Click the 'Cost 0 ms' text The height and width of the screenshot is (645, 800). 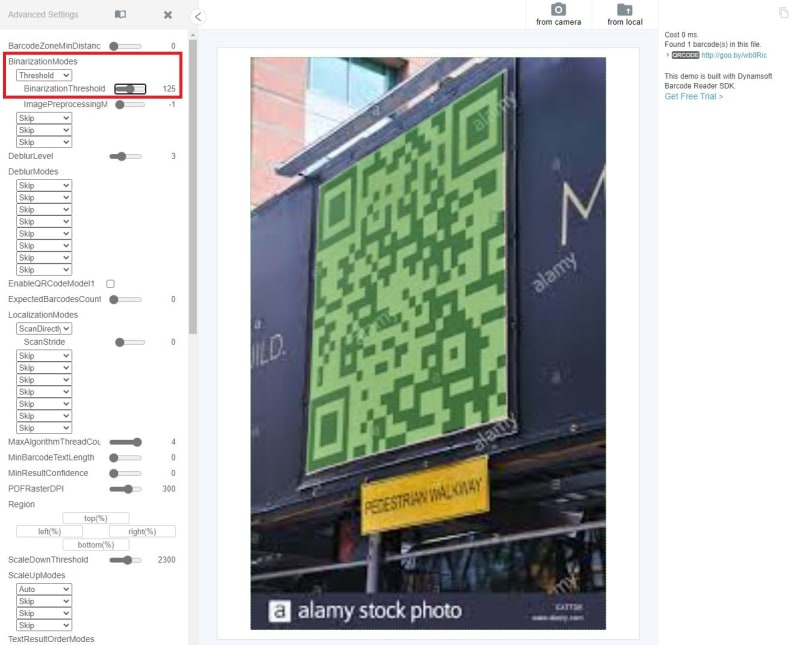681,35
